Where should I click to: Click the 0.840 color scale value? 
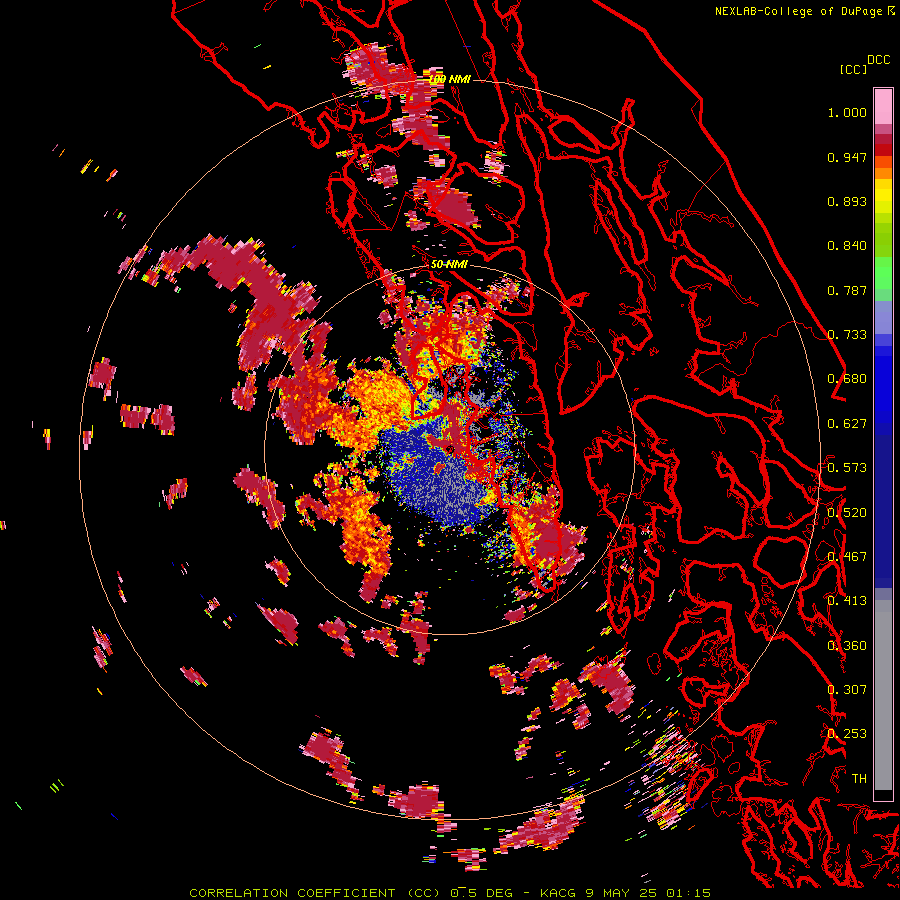[x=847, y=246]
